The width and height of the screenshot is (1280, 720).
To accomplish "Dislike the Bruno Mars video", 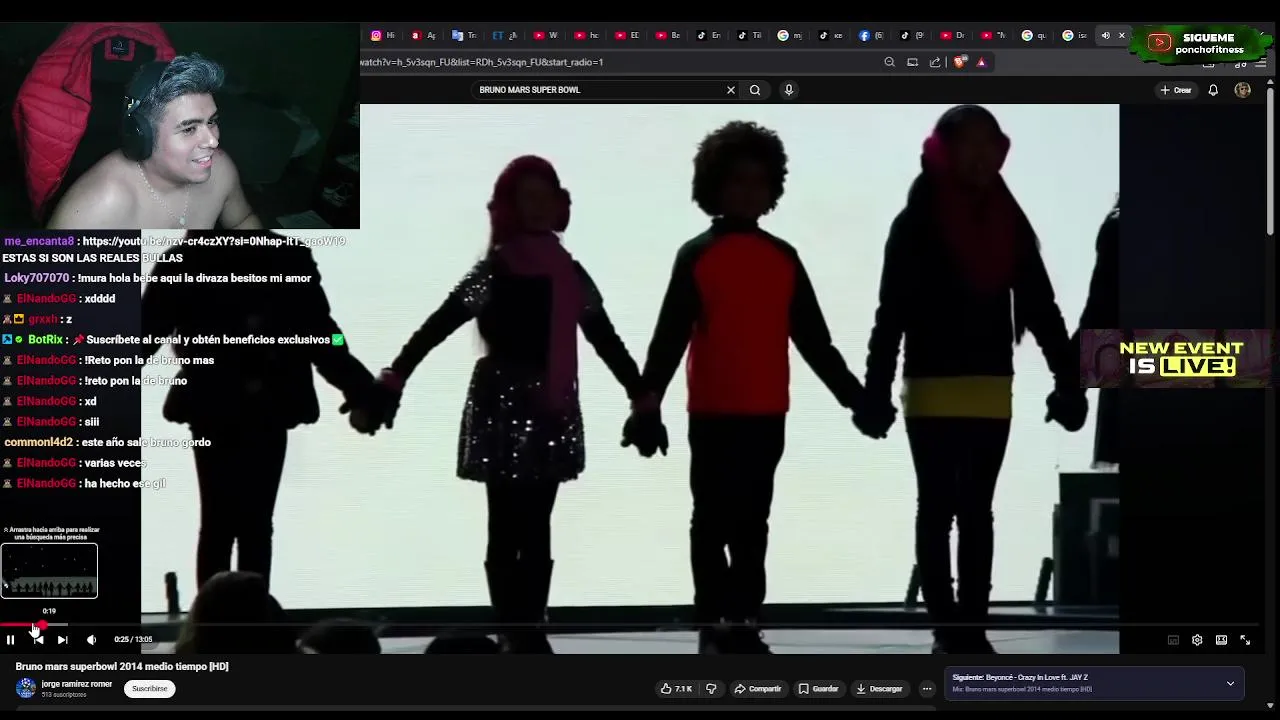I will 711,689.
